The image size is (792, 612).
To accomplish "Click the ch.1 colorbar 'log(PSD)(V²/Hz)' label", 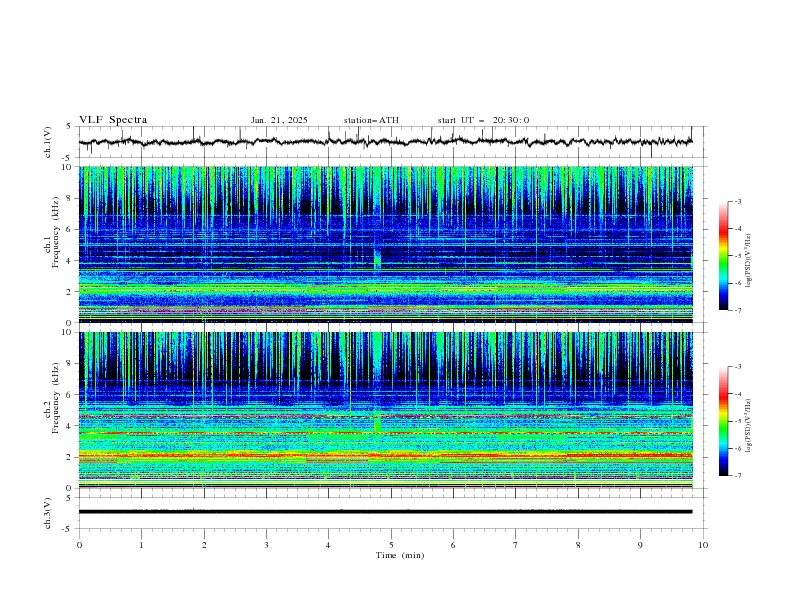I will click(x=749, y=261).
